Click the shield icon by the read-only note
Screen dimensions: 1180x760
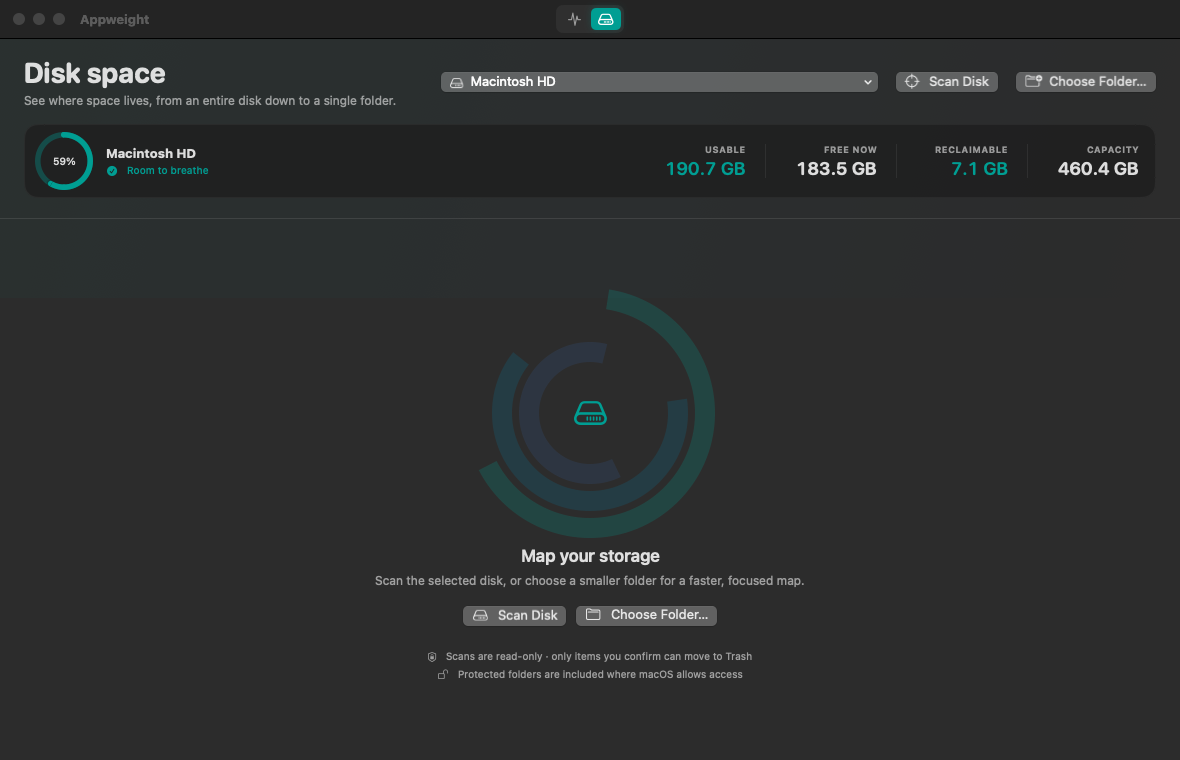pos(432,657)
